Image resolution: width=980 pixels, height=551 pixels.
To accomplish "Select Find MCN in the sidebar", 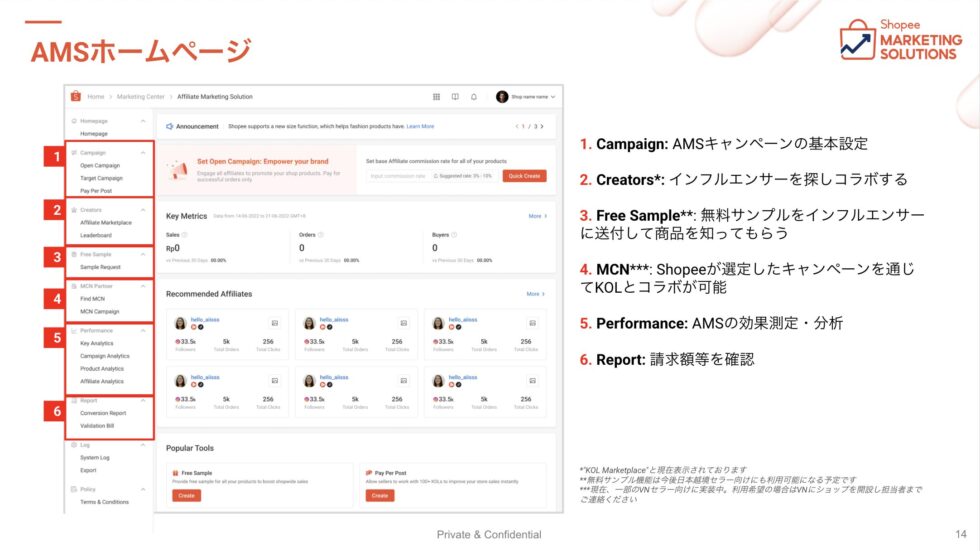I will tap(92, 299).
